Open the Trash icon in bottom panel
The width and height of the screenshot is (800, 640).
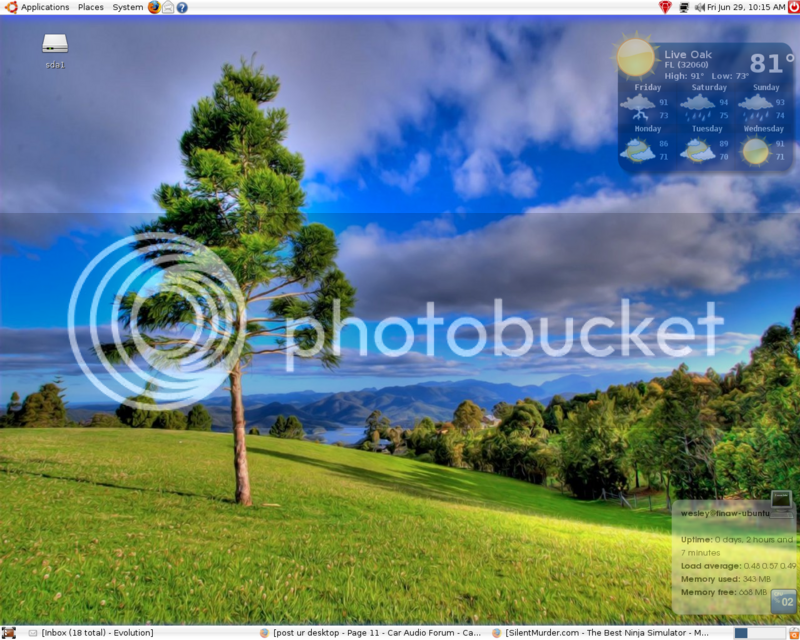click(x=794, y=633)
